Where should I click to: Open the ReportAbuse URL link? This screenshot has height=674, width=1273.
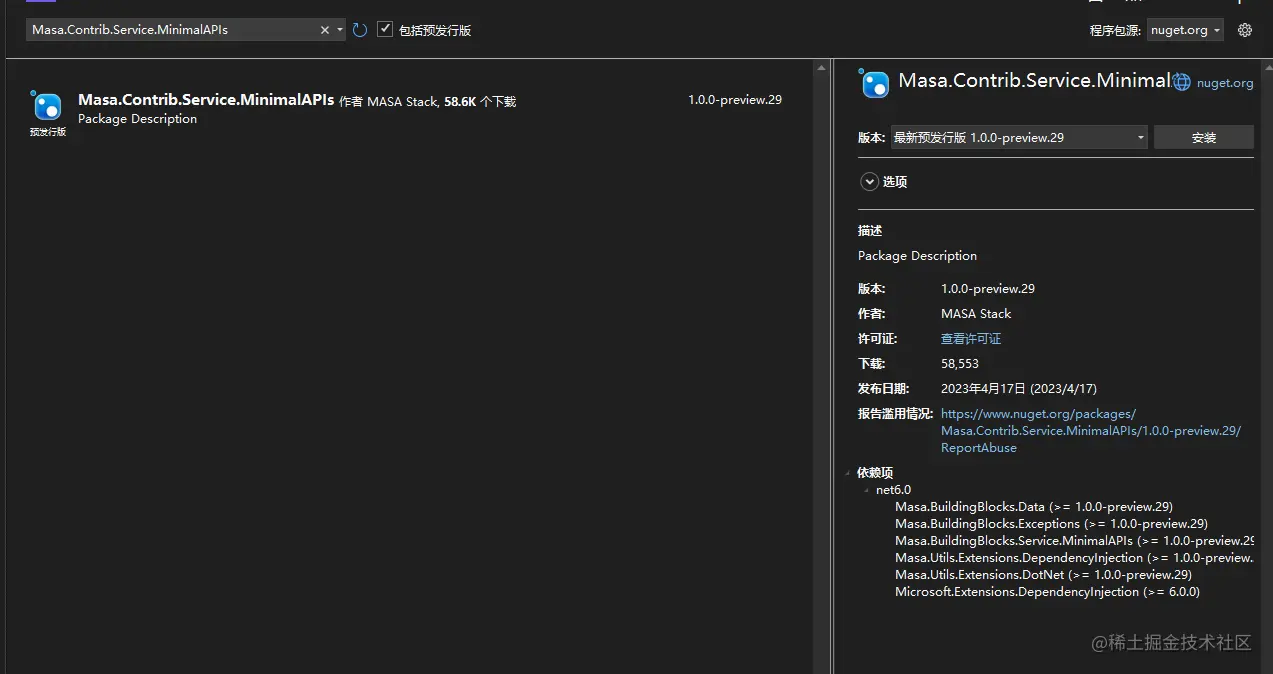tap(1091, 431)
